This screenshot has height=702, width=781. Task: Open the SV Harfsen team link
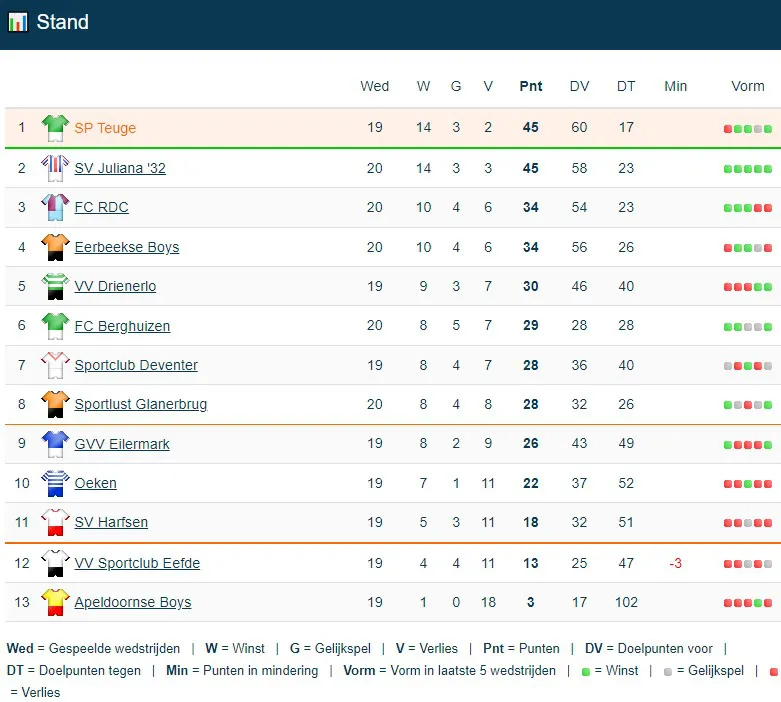(110, 522)
